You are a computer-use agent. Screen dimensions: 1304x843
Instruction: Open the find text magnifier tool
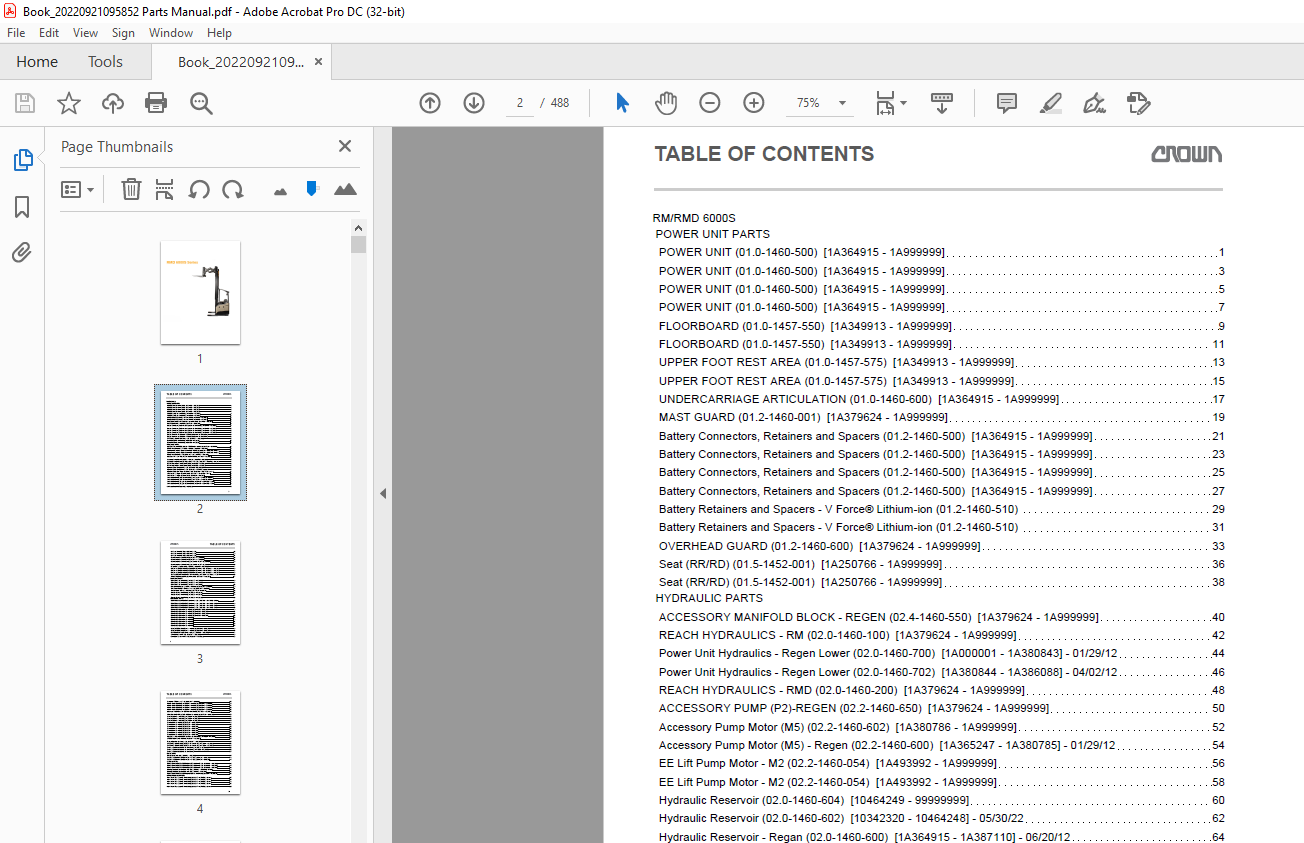click(201, 103)
